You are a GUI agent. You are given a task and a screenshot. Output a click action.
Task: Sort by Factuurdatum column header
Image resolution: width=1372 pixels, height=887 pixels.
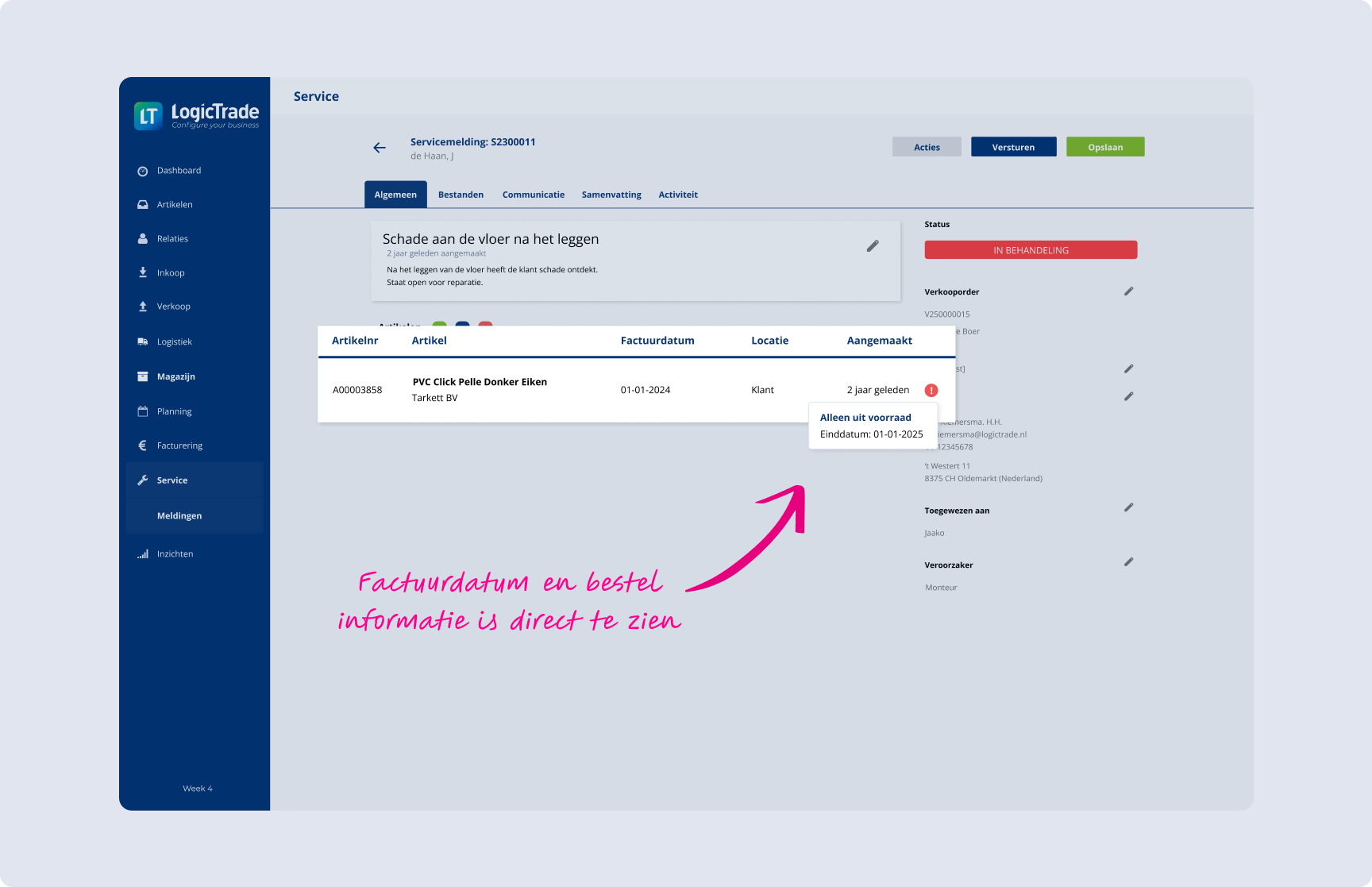657,341
